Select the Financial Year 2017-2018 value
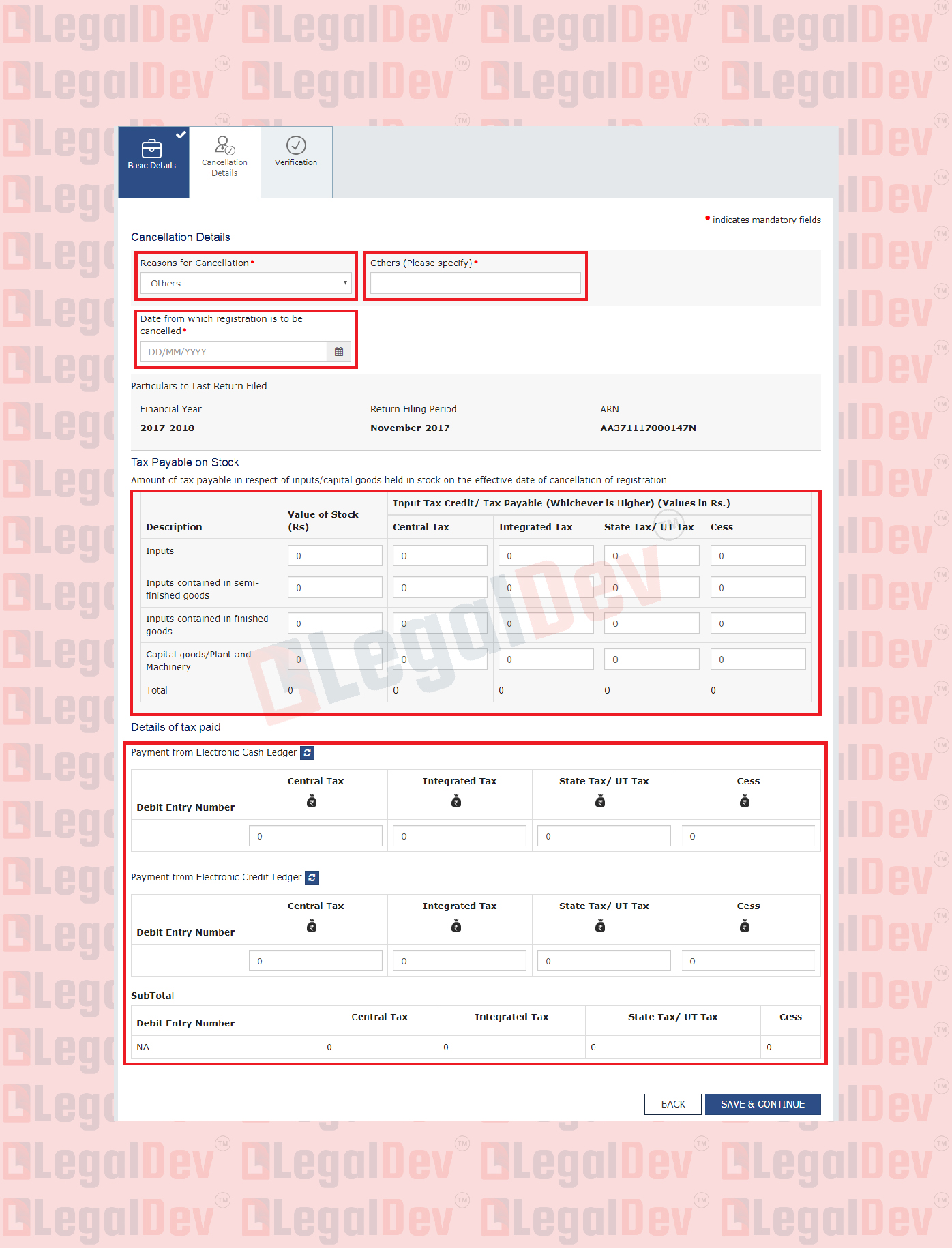This screenshot has width=952, height=1248. coord(168,428)
